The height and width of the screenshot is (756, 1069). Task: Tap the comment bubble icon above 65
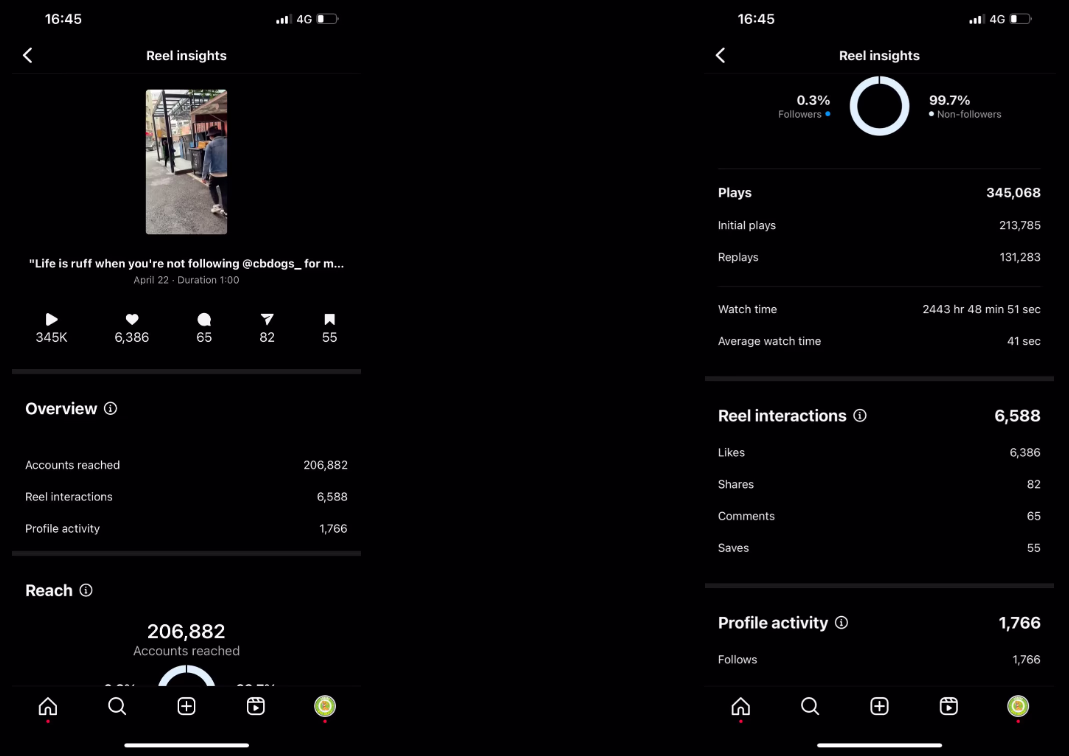click(x=204, y=319)
